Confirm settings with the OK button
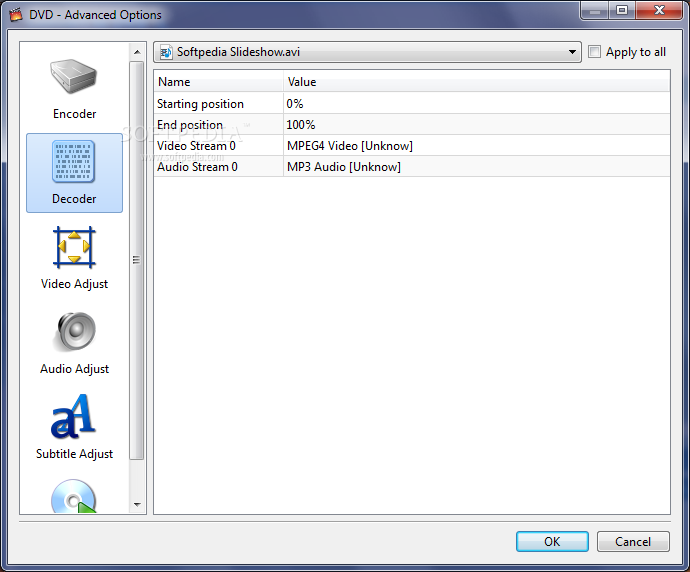Viewport: 690px width, 572px height. (552, 541)
